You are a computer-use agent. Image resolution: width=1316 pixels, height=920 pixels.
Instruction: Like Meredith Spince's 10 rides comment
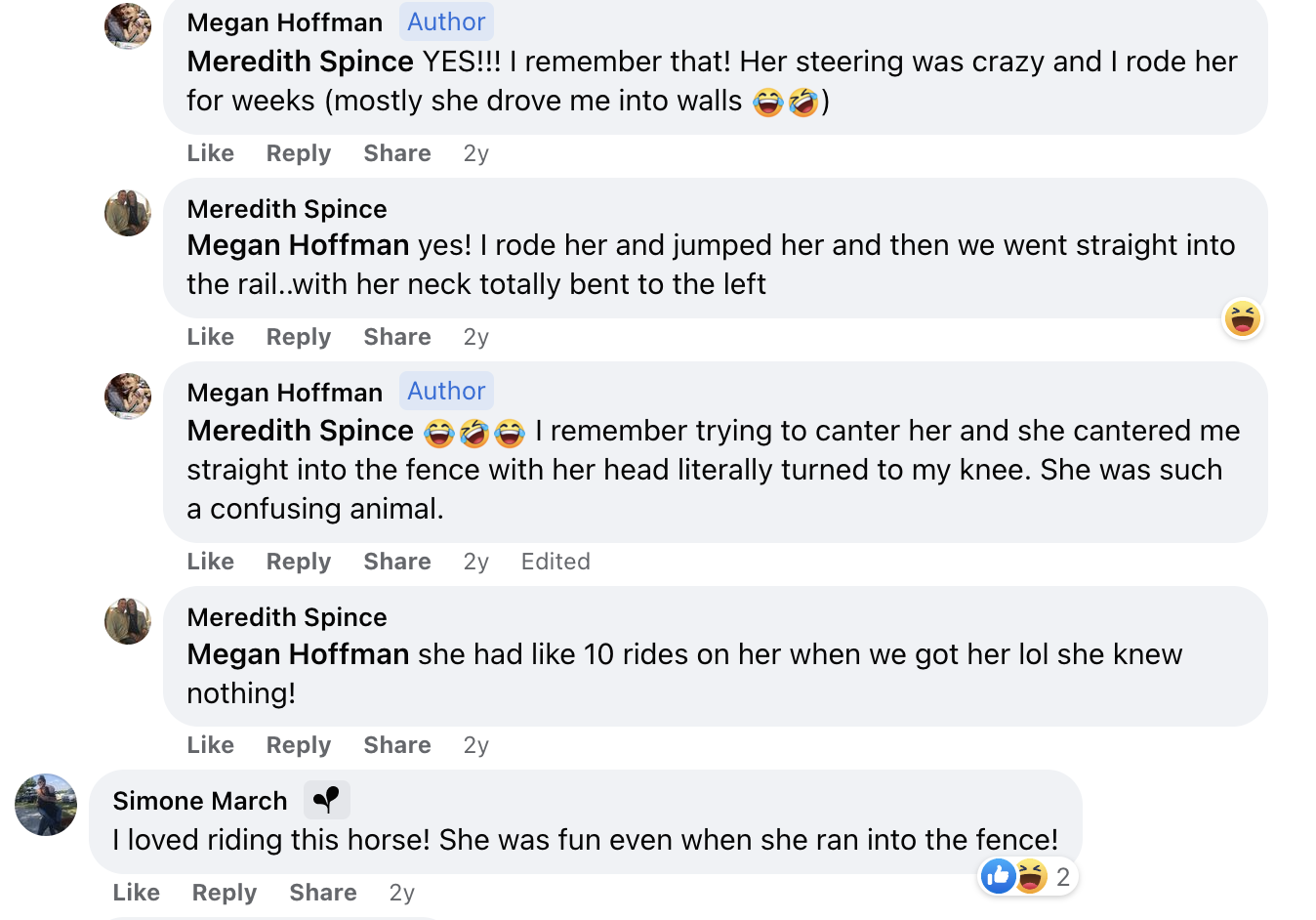click(x=211, y=745)
